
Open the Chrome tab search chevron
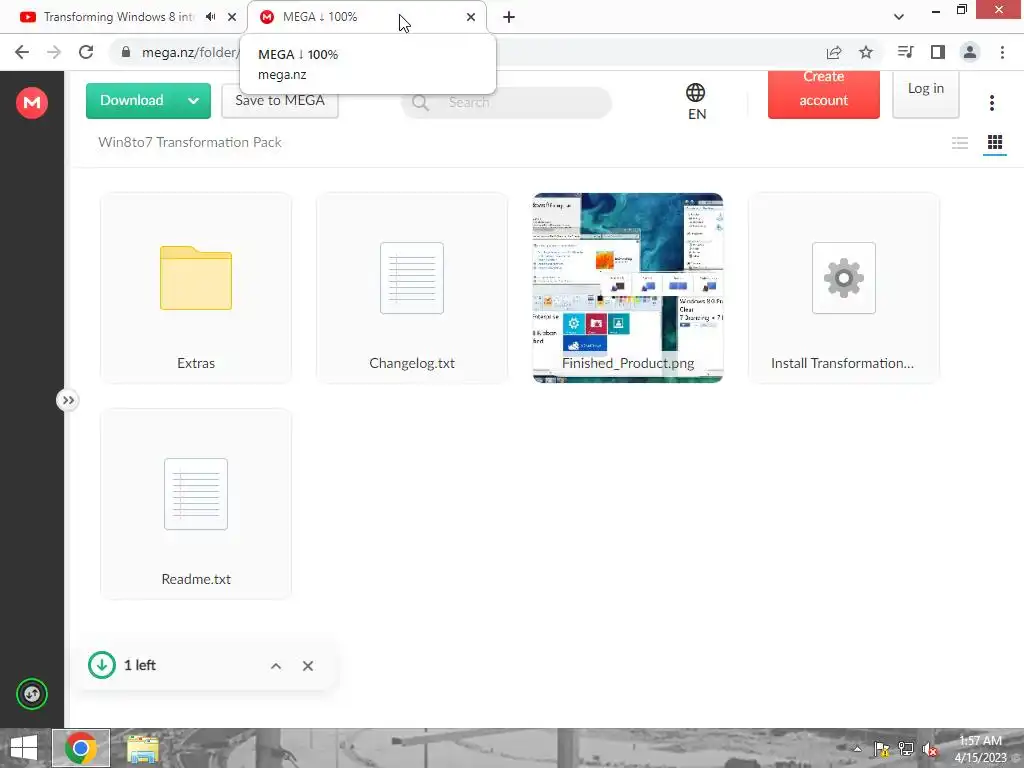[x=899, y=17]
